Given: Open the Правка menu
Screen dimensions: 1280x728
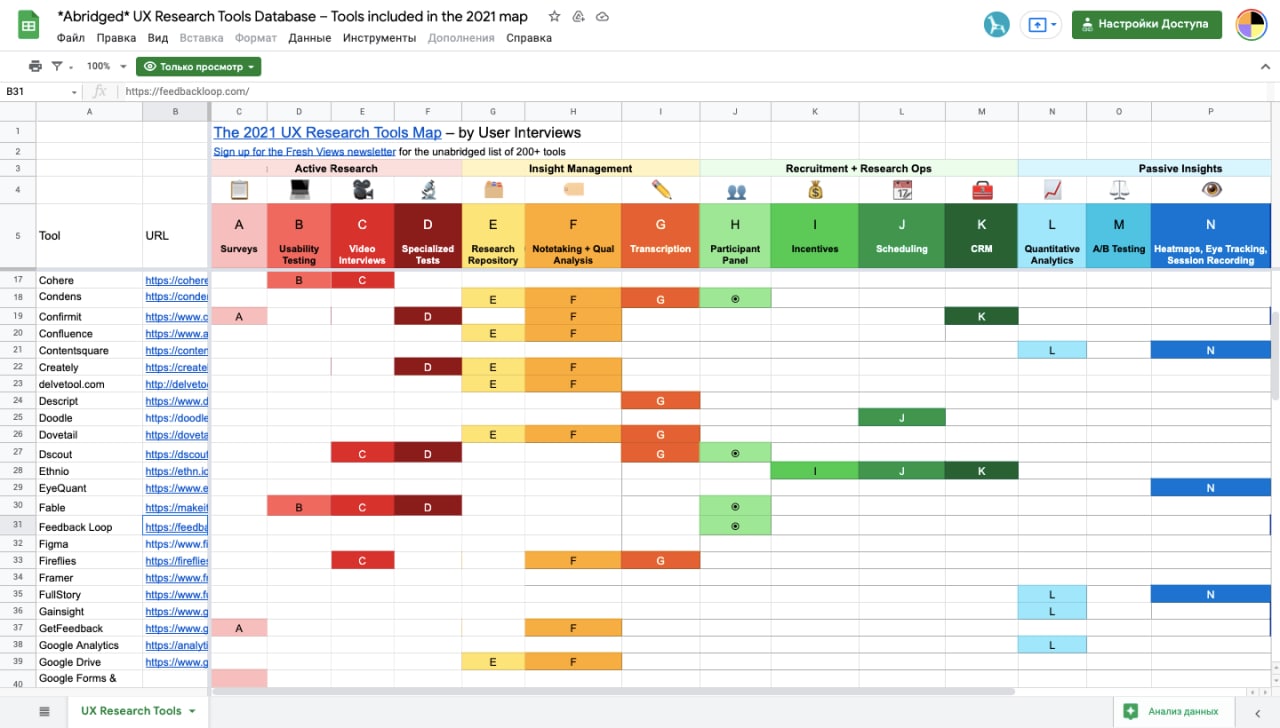Looking at the screenshot, I should [x=116, y=38].
